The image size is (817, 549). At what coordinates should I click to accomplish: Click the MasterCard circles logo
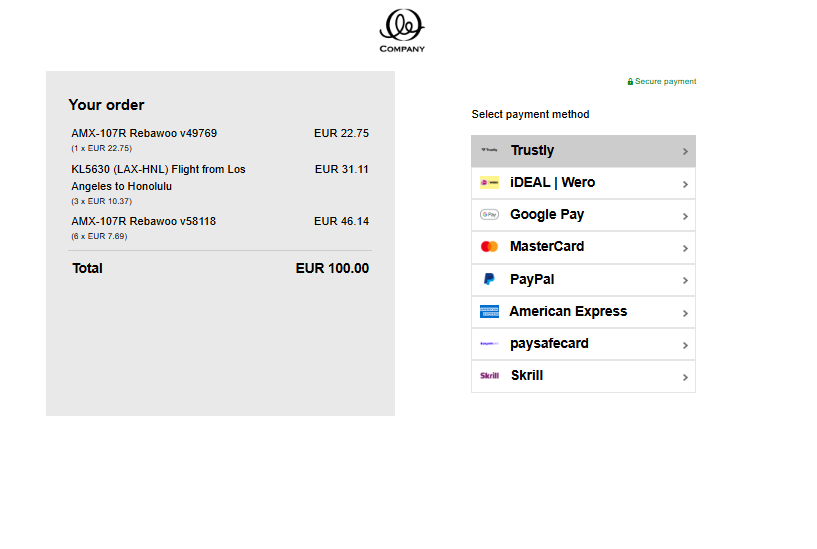(489, 246)
